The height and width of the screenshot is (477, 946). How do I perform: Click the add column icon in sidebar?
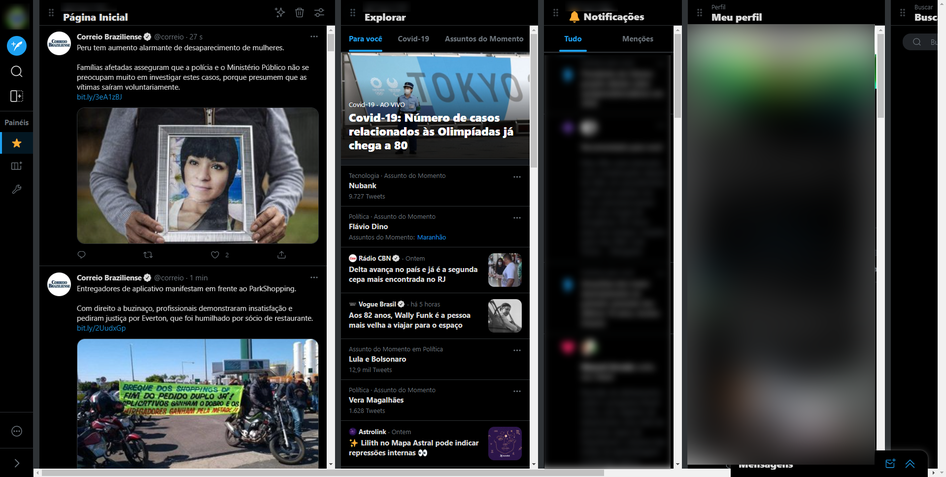click(x=17, y=96)
